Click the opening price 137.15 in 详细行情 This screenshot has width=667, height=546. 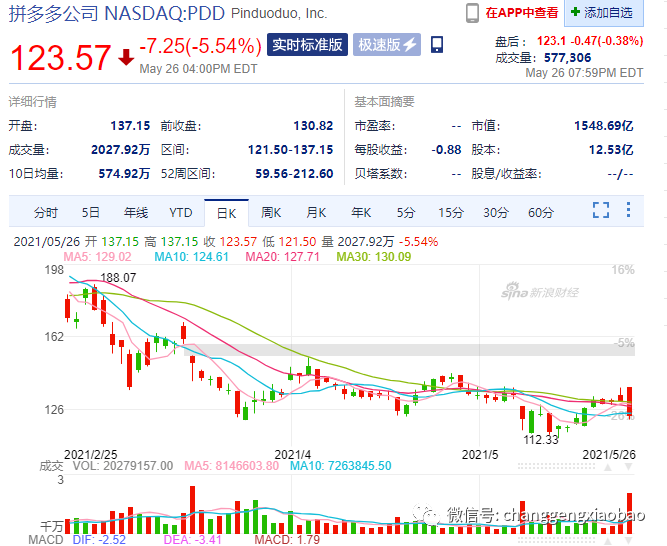130,126
